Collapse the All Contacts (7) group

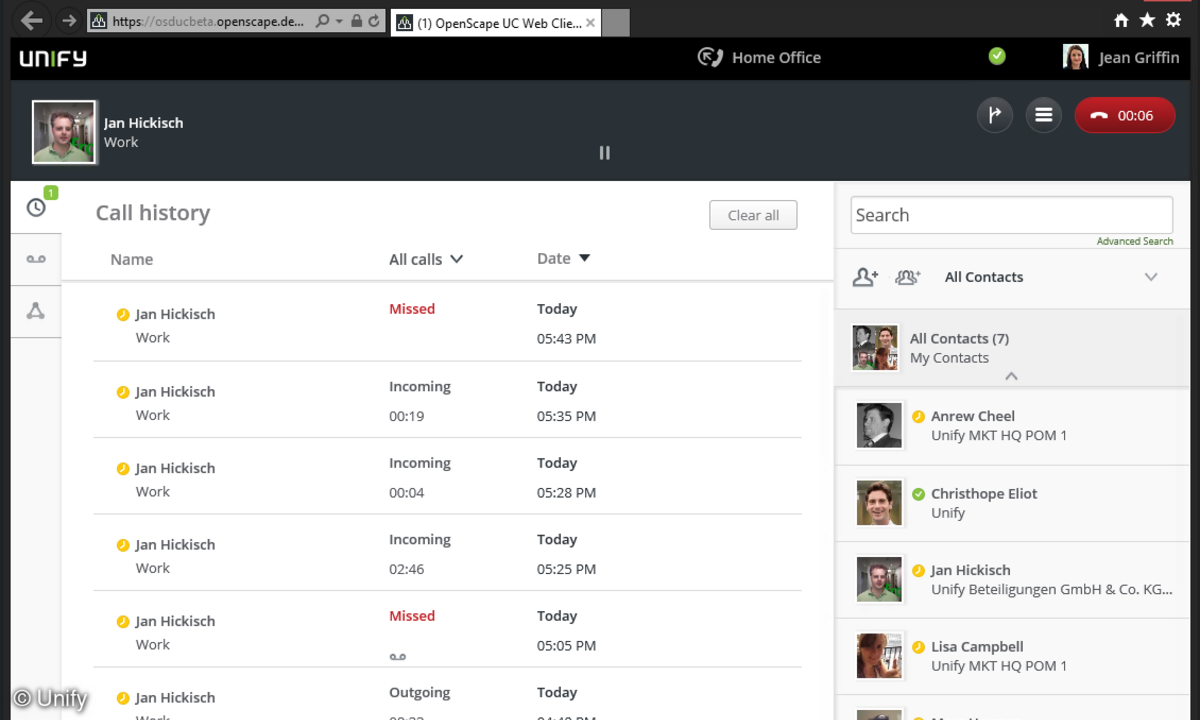[x=1011, y=376]
